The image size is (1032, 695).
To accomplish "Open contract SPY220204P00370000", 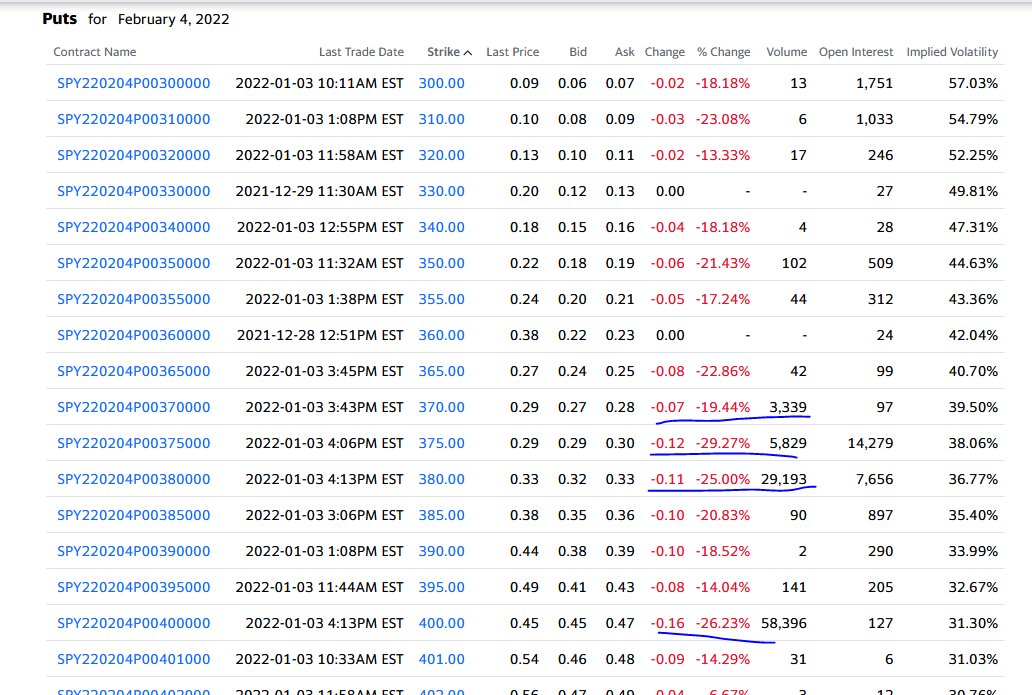I will [134, 407].
